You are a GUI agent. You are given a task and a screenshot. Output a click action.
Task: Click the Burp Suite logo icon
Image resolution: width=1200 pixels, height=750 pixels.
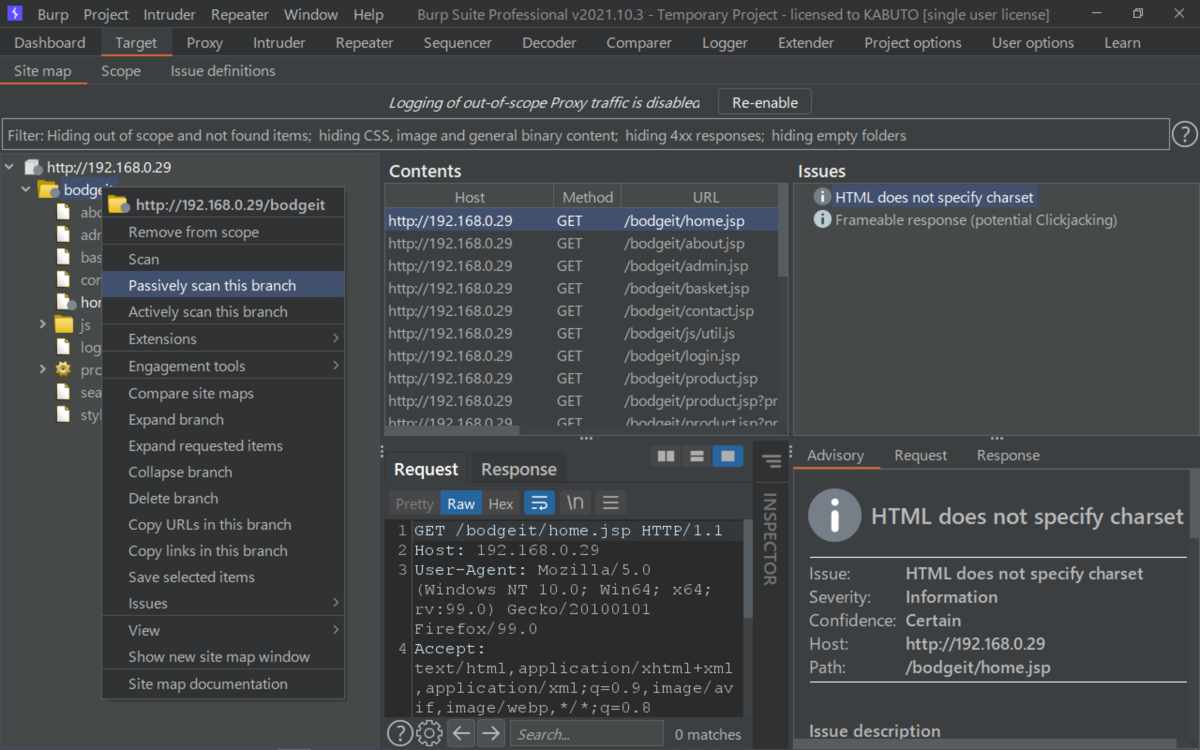tap(14, 14)
